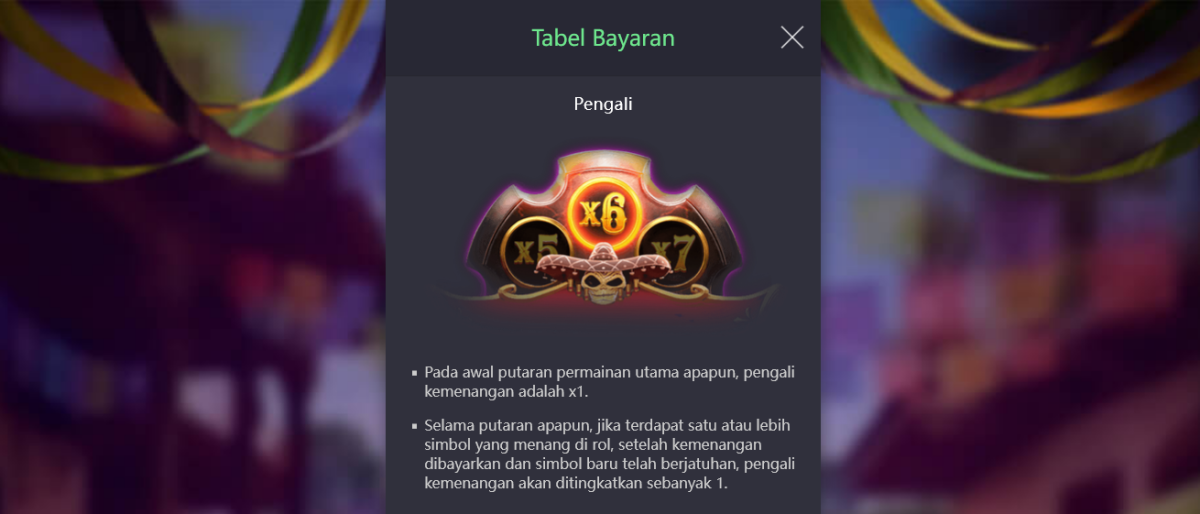Click the skull face under the sombrero

pyautogui.click(x=602, y=288)
